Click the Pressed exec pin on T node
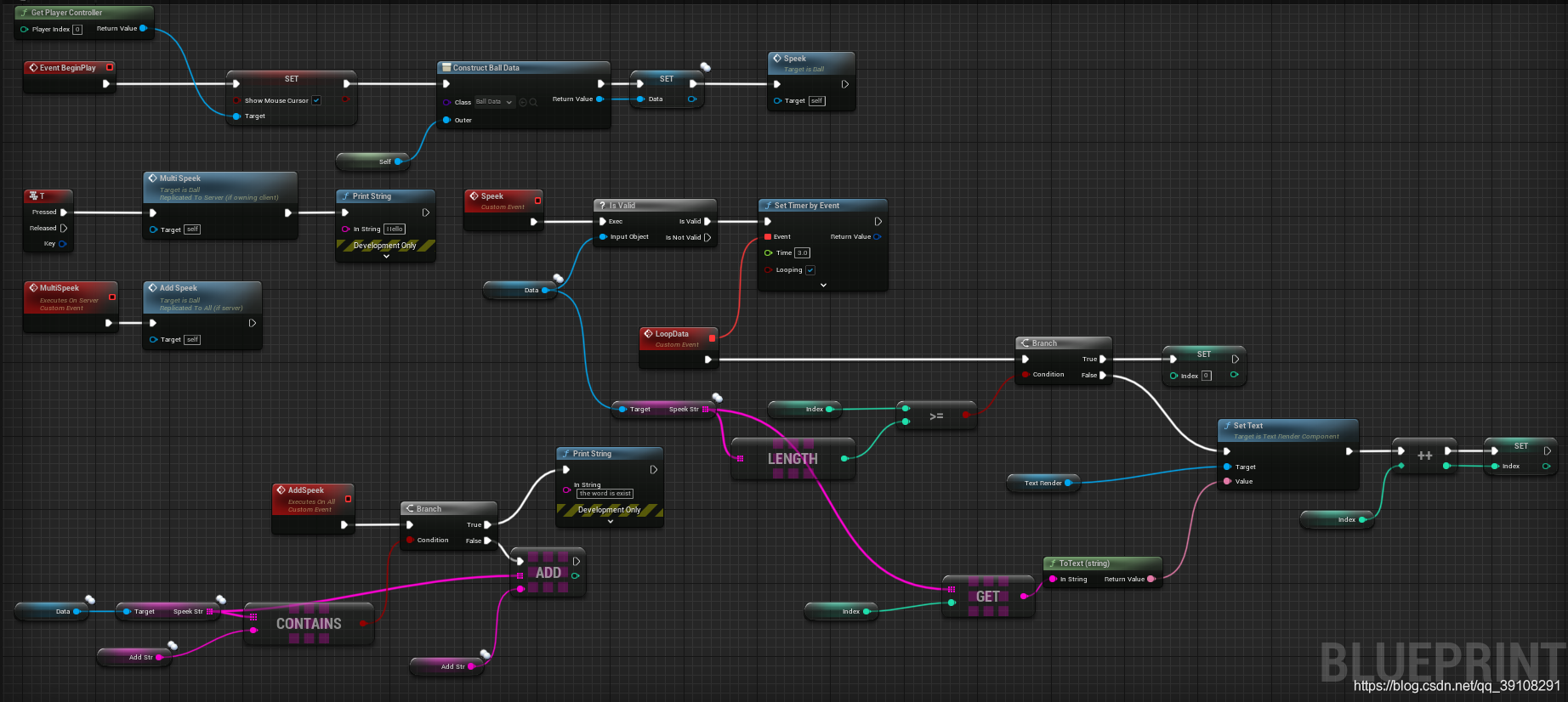The height and width of the screenshot is (702, 1568). [x=63, y=212]
